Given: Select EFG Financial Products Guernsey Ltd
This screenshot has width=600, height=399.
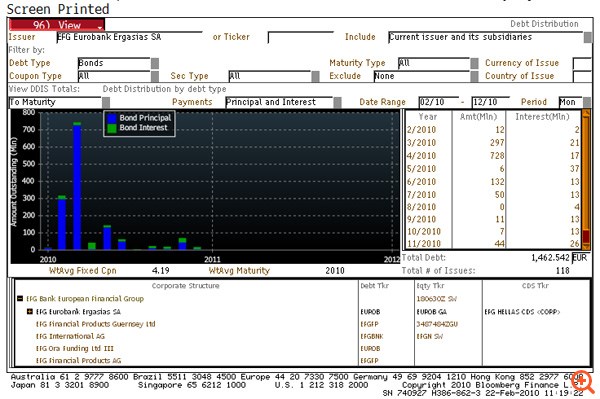Looking at the screenshot, I should [96, 324].
